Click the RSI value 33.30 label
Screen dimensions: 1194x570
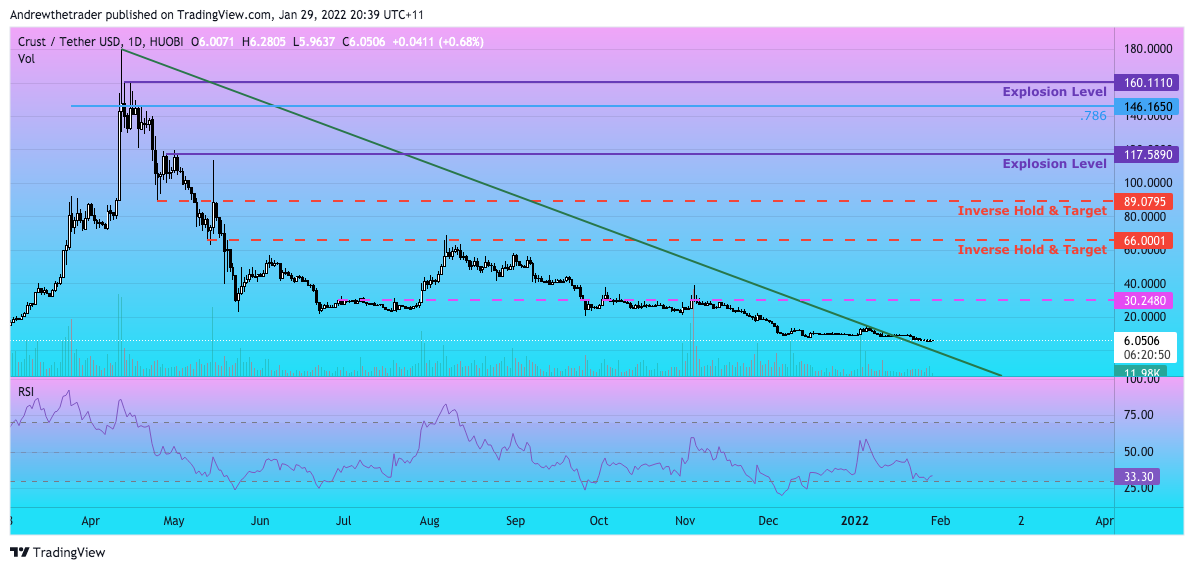pyautogui.click(x=1136, y=477)
